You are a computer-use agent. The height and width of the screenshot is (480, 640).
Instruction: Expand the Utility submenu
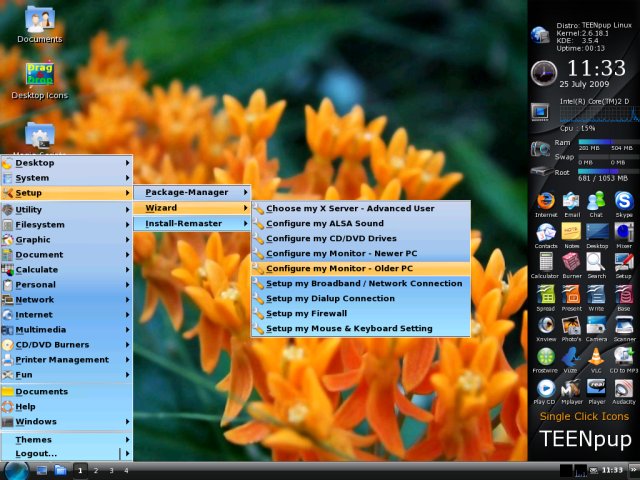(x=67, y=209)
